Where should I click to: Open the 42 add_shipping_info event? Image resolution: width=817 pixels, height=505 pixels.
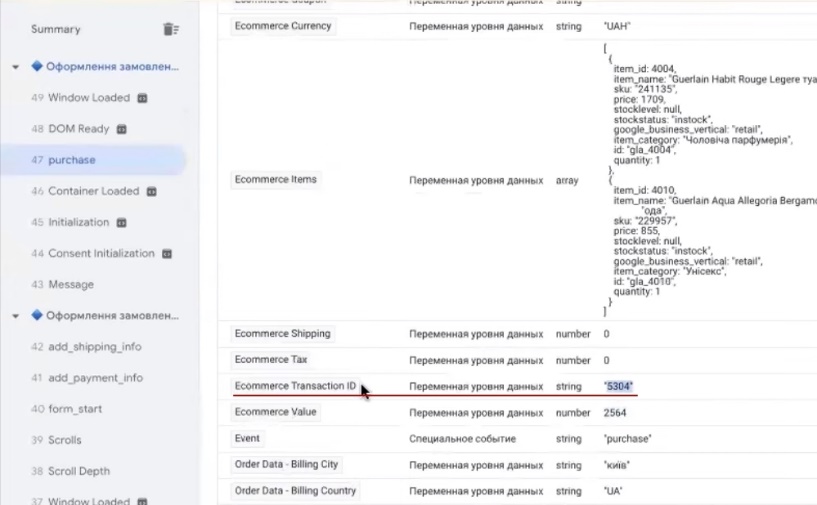click(x=86, y=347)
